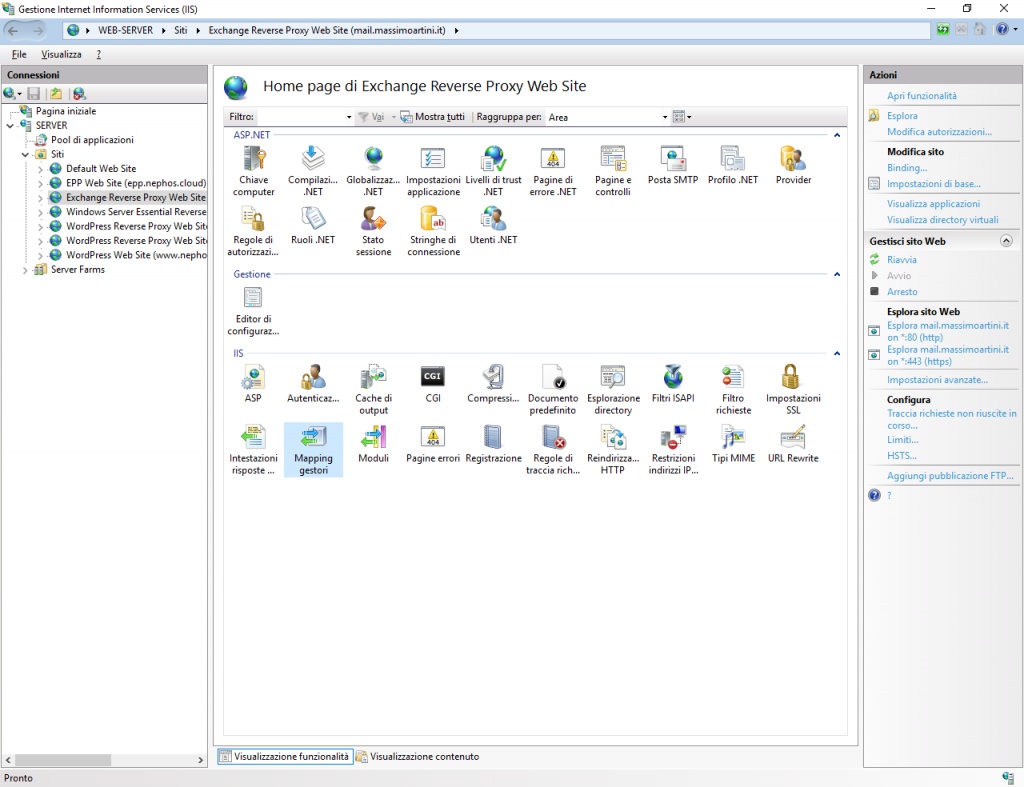Open Impostazioni avanzate... link

[x=937, y=380]
